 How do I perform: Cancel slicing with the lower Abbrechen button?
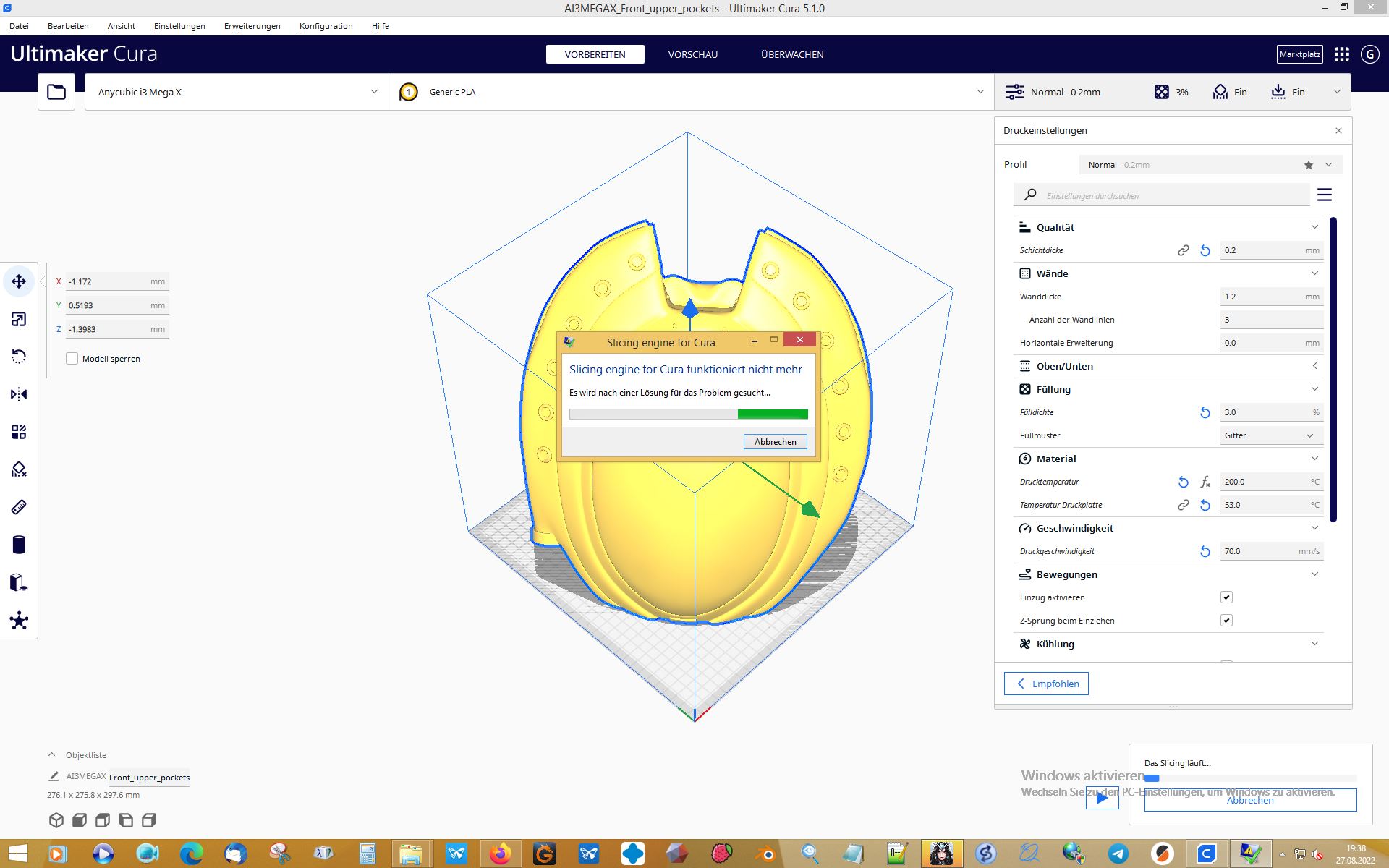click(1250, 800)
